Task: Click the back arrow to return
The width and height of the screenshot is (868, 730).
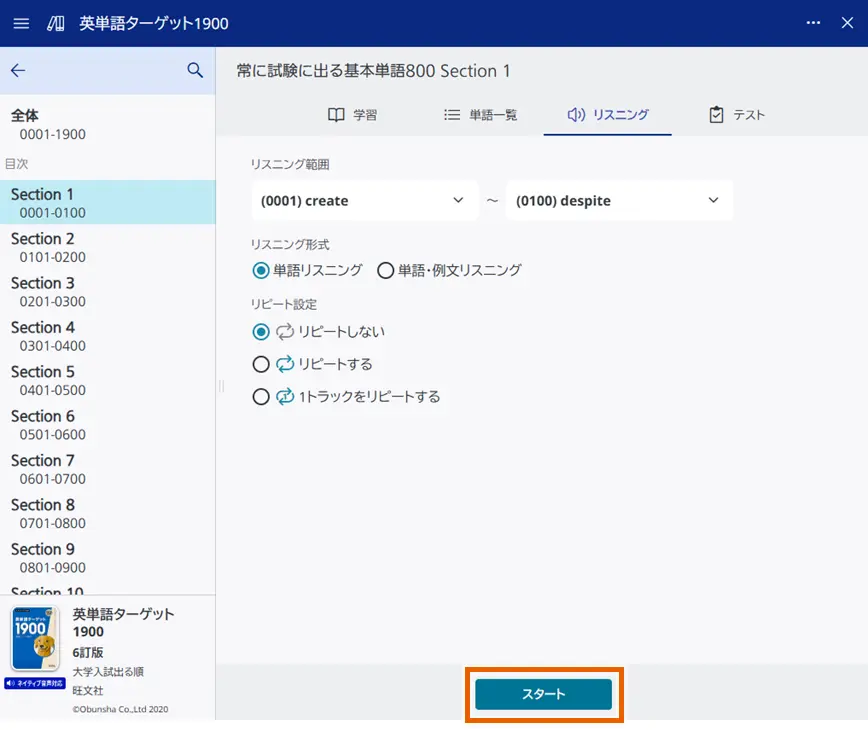Action: 20,70
